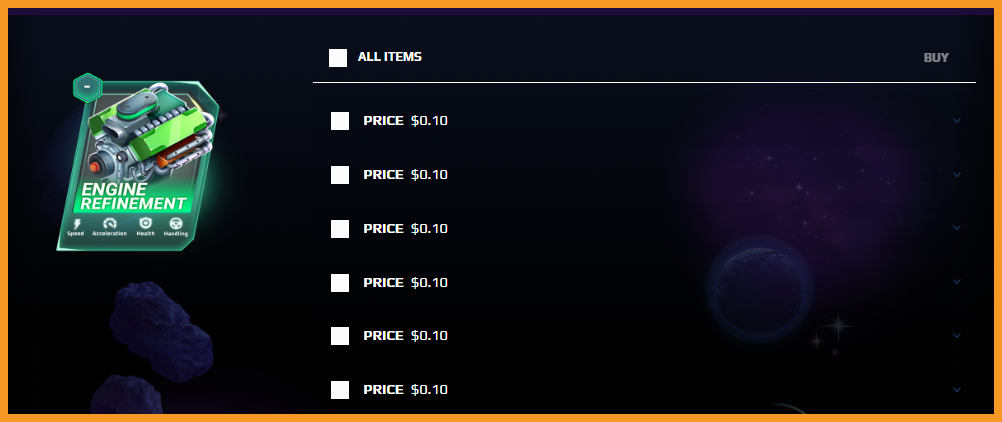Tick the third PRICE $0.10 row checkbox
Image resolution: width=1002 pixels, height=422 pixels.
340,229
